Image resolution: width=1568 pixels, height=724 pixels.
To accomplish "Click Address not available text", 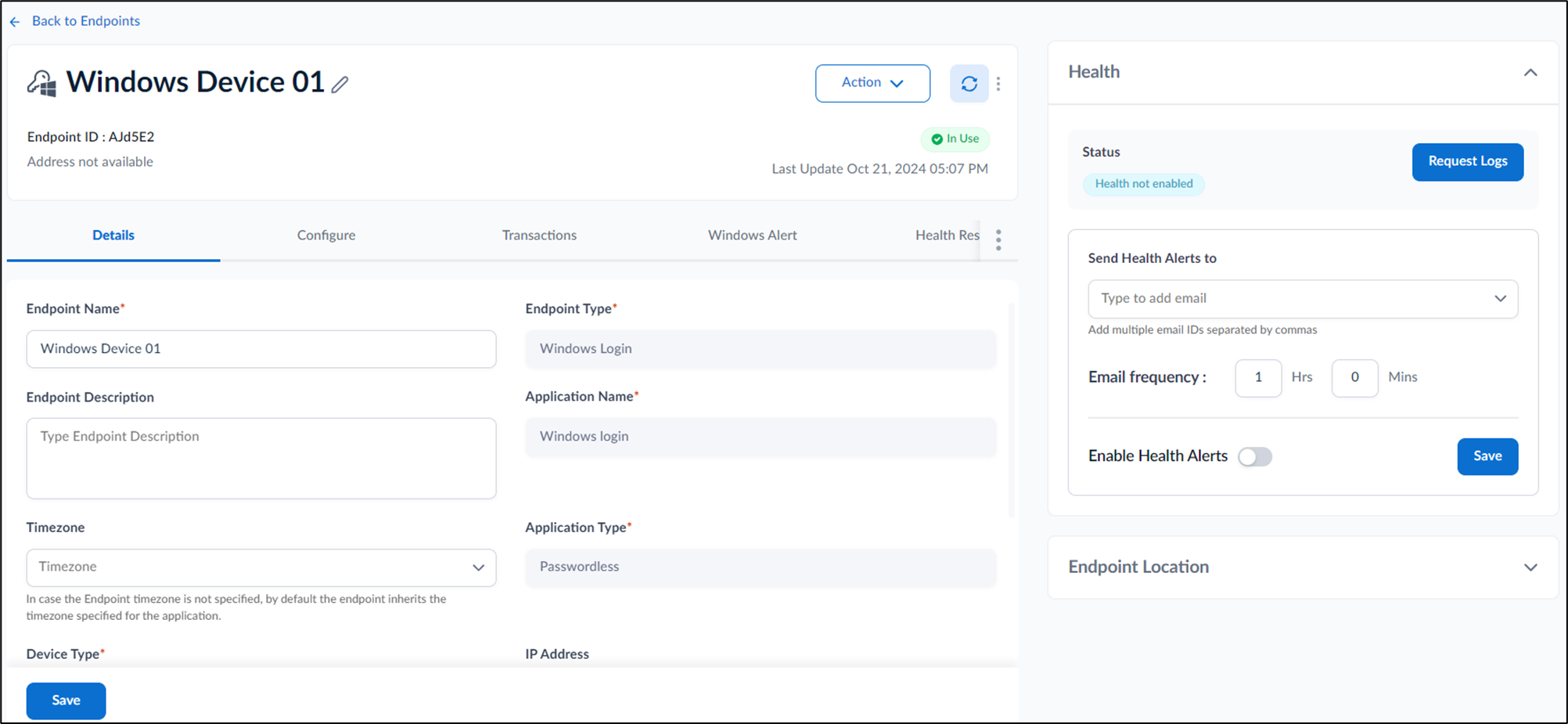I will 90,162.
